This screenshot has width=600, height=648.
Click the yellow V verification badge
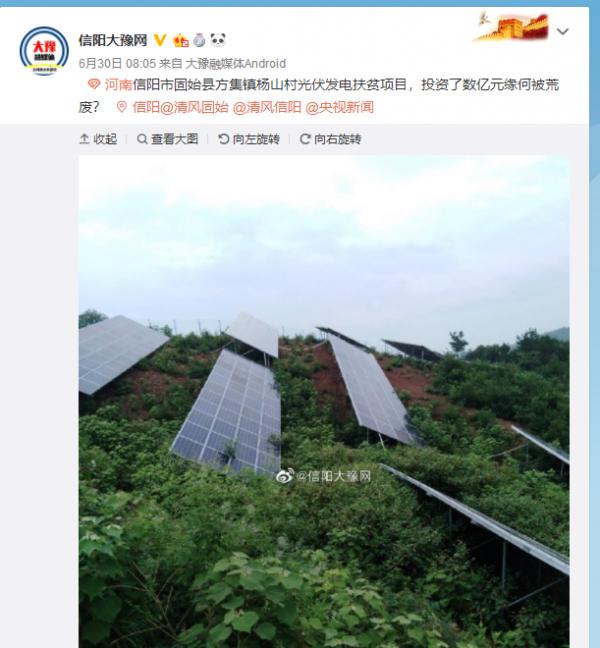click(x=160, y=40)
